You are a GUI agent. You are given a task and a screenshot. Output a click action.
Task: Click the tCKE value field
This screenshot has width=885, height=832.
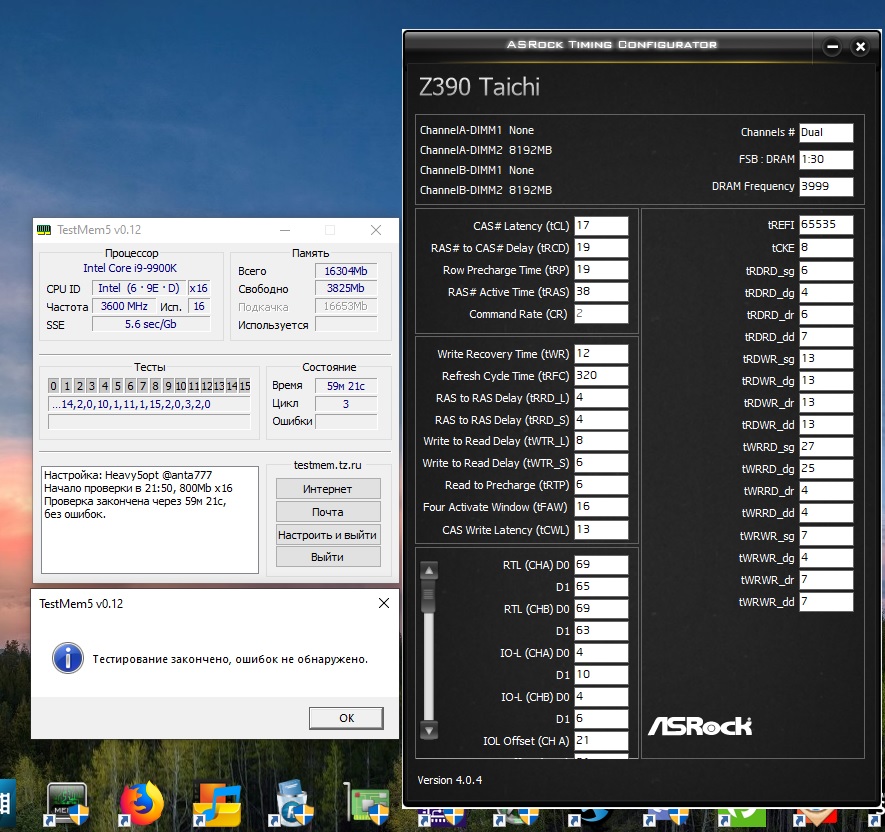(x=826, y=248)
